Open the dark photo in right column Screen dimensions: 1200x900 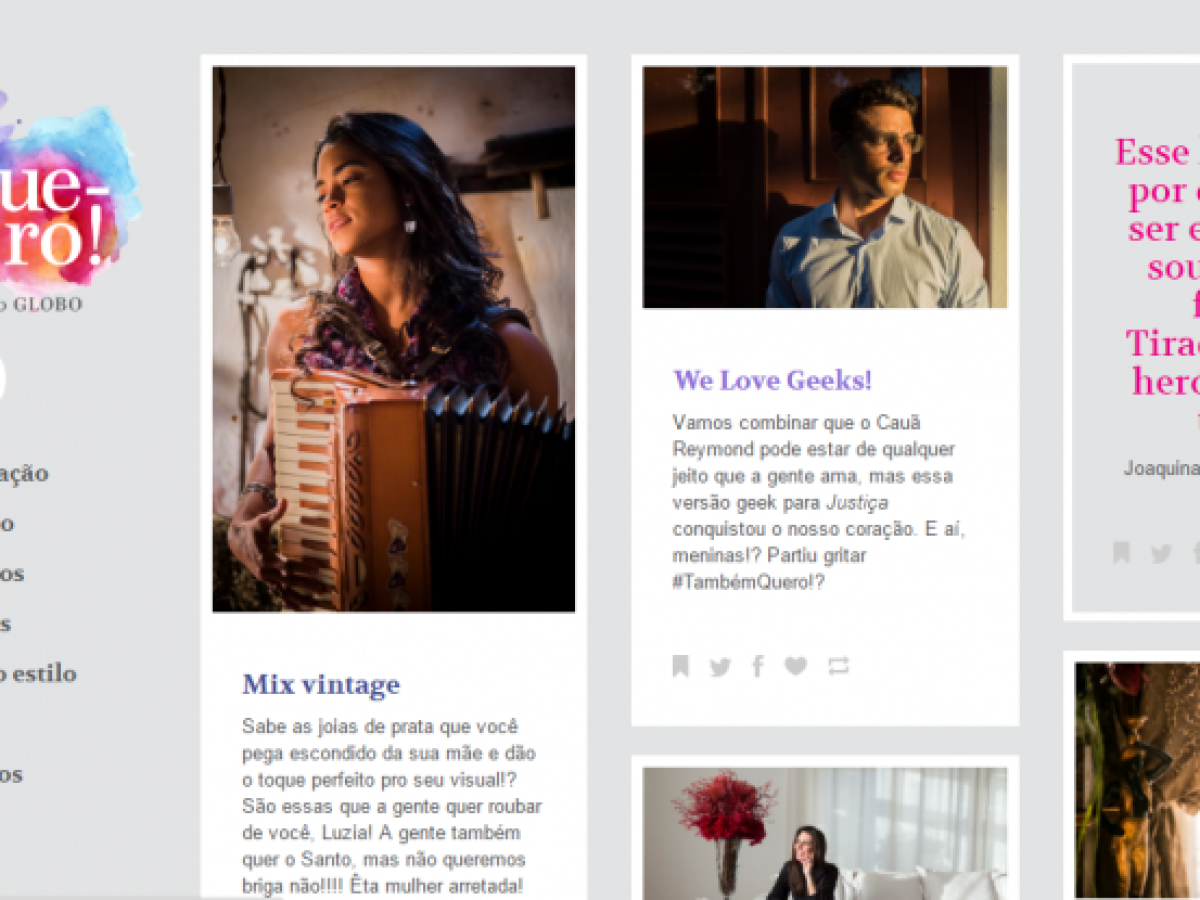coord(1137,780)
